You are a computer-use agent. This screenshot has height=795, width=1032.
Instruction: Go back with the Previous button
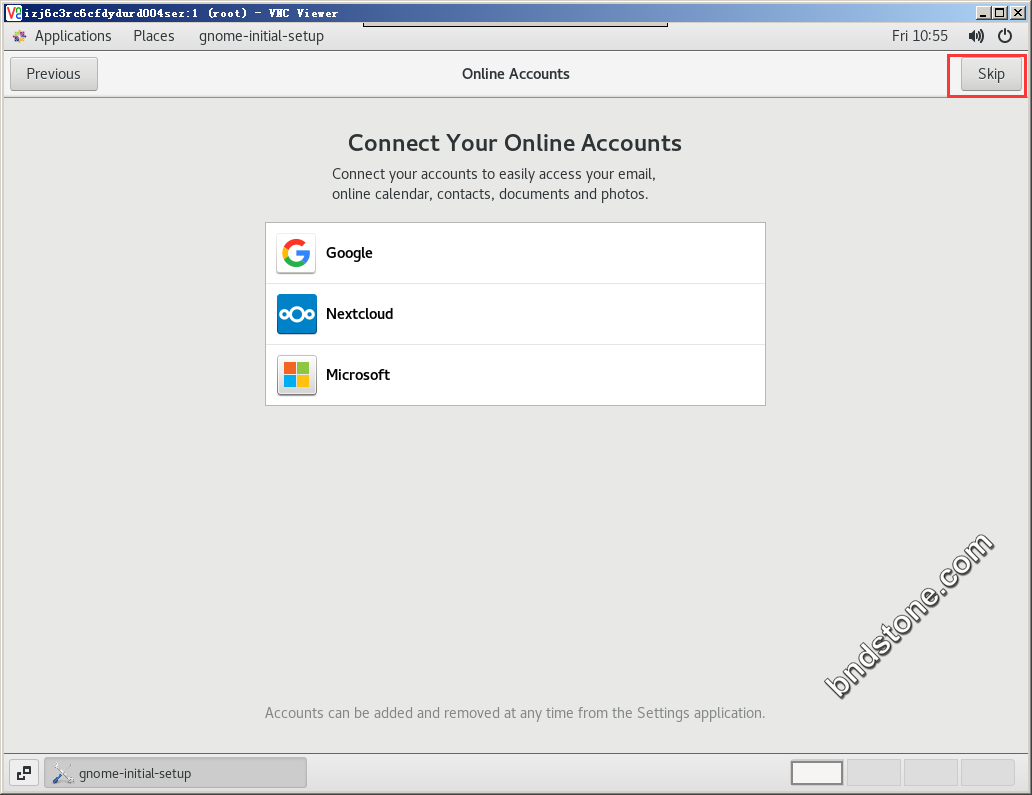[x=54, y=74]
